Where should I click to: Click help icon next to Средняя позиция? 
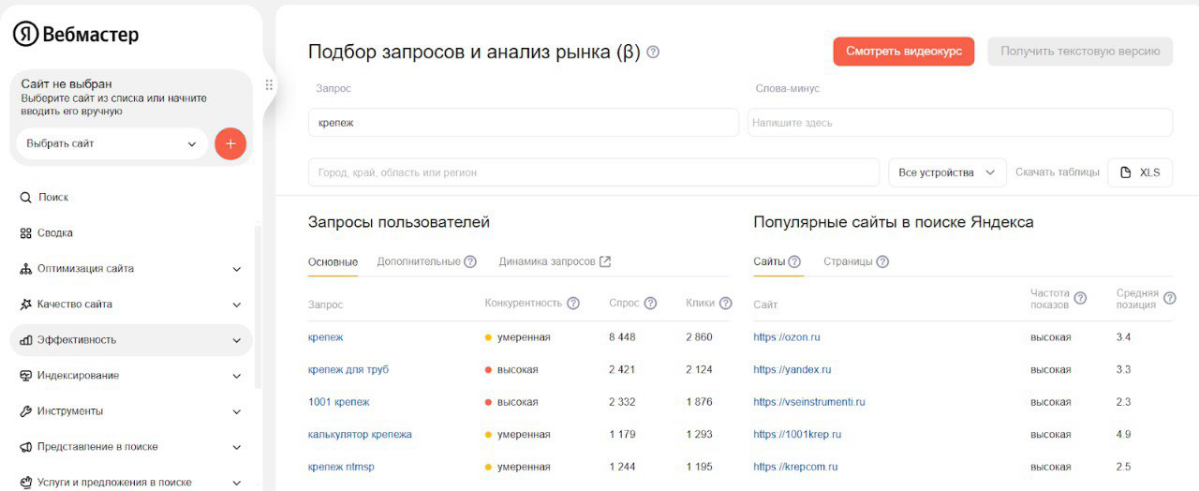[x=1169, y=298]
